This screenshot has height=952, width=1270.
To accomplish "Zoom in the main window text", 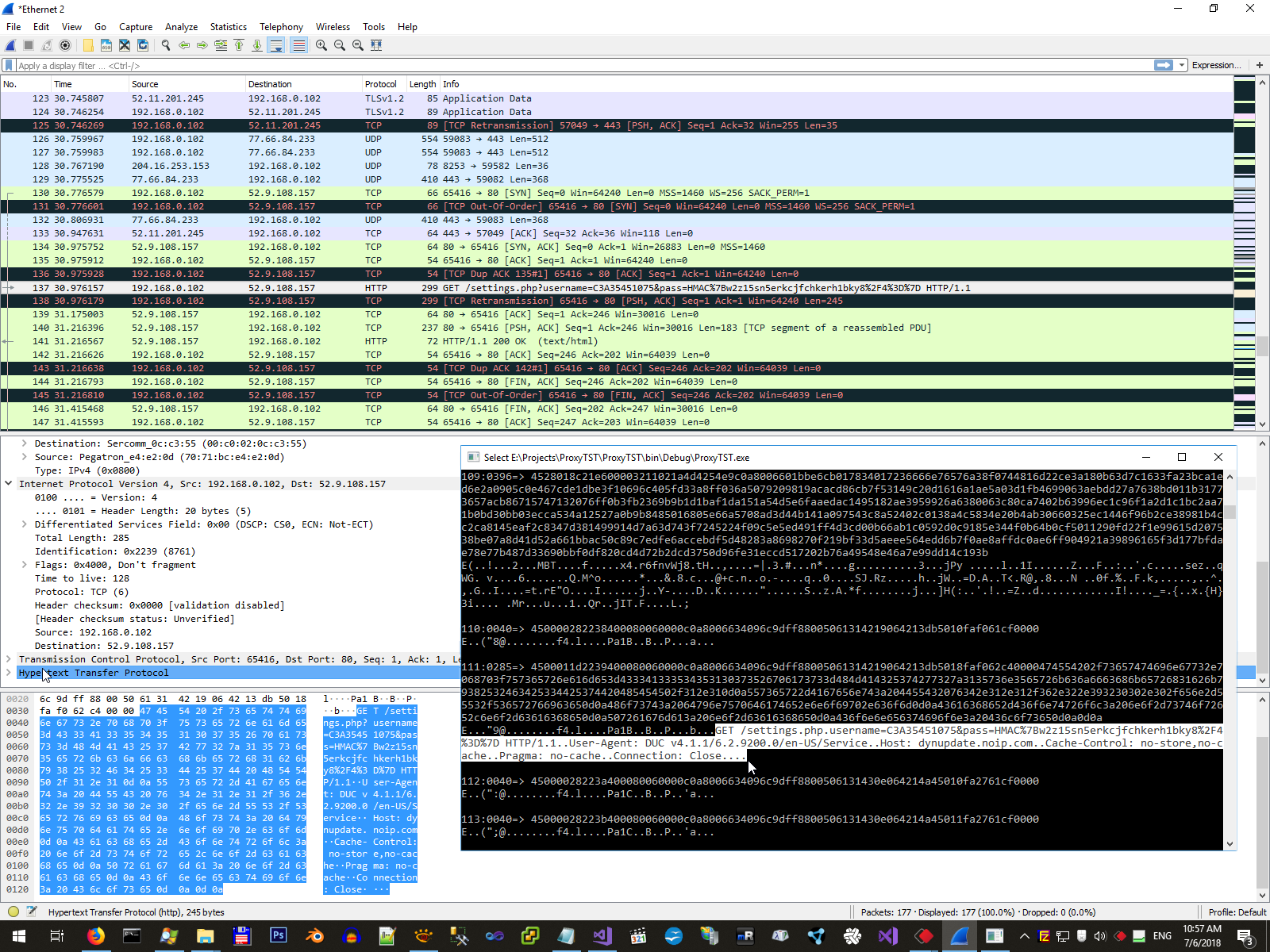I will (x=321, y=45).
